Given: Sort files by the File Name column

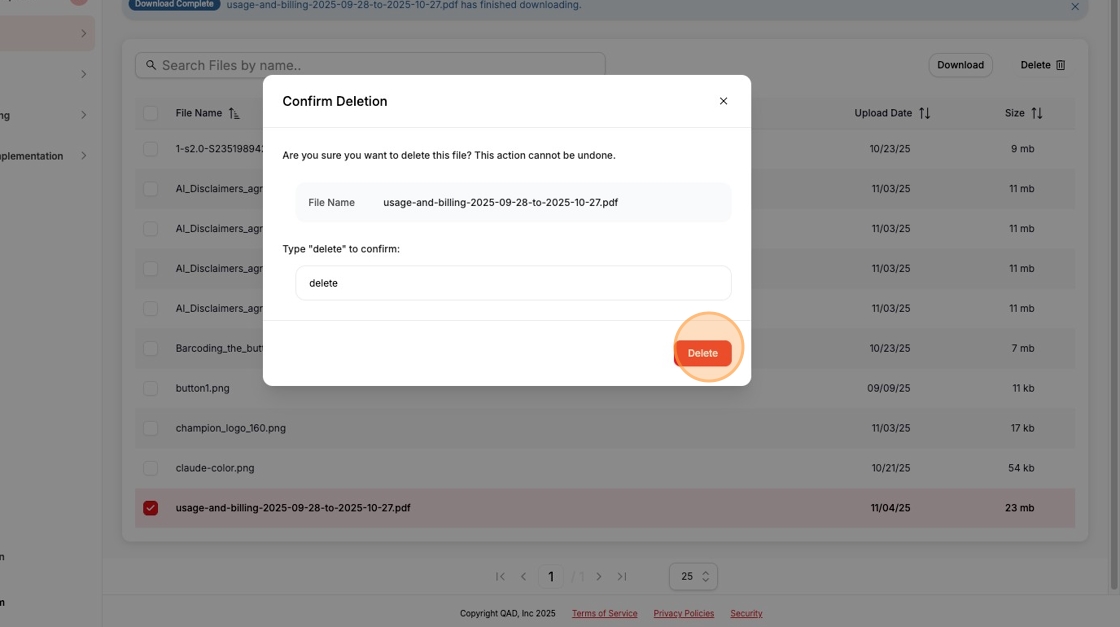Looking at the screenshot, I should pos(233,113).
